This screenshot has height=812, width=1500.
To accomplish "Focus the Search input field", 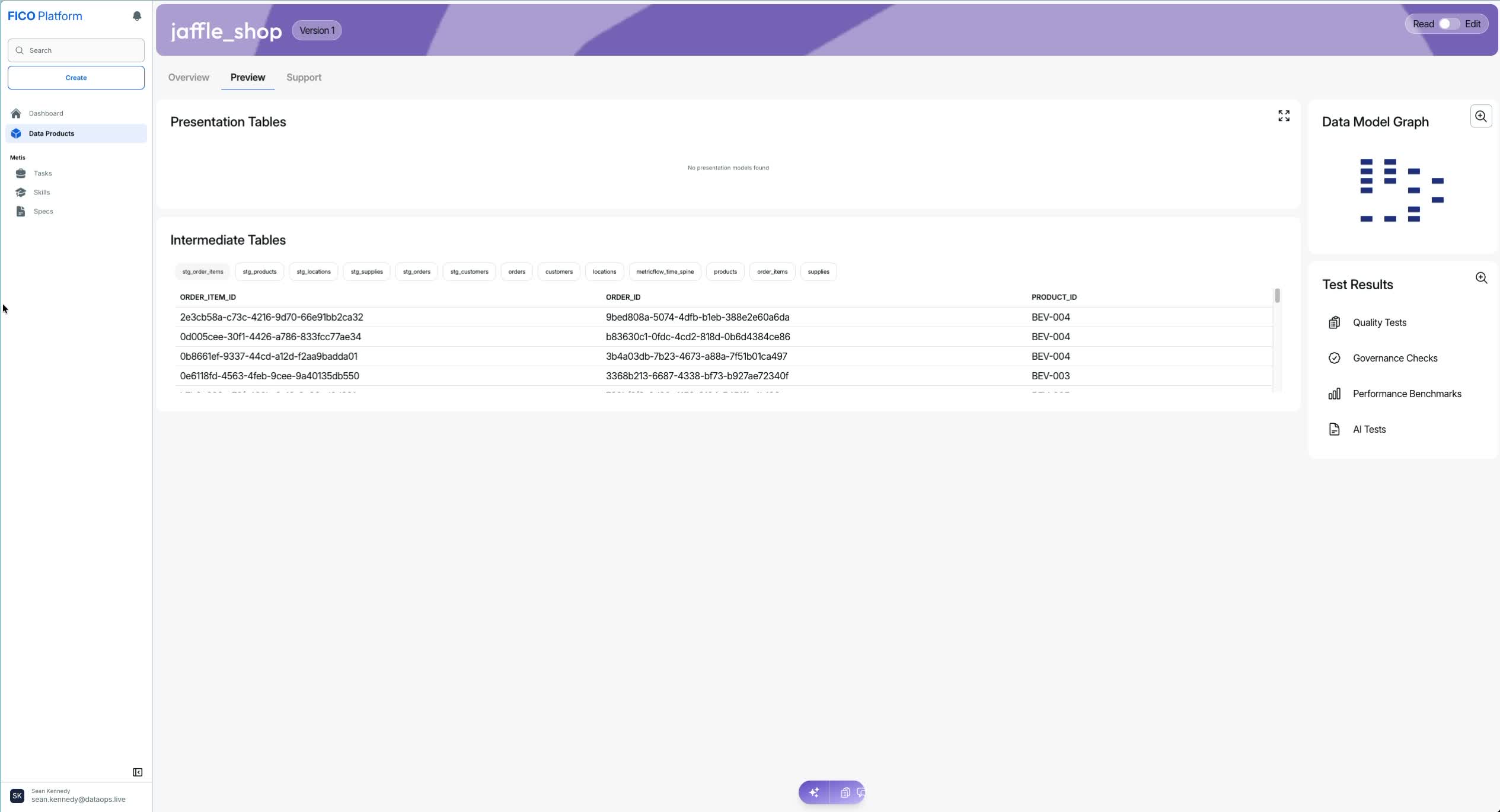I will pos(76,50).
